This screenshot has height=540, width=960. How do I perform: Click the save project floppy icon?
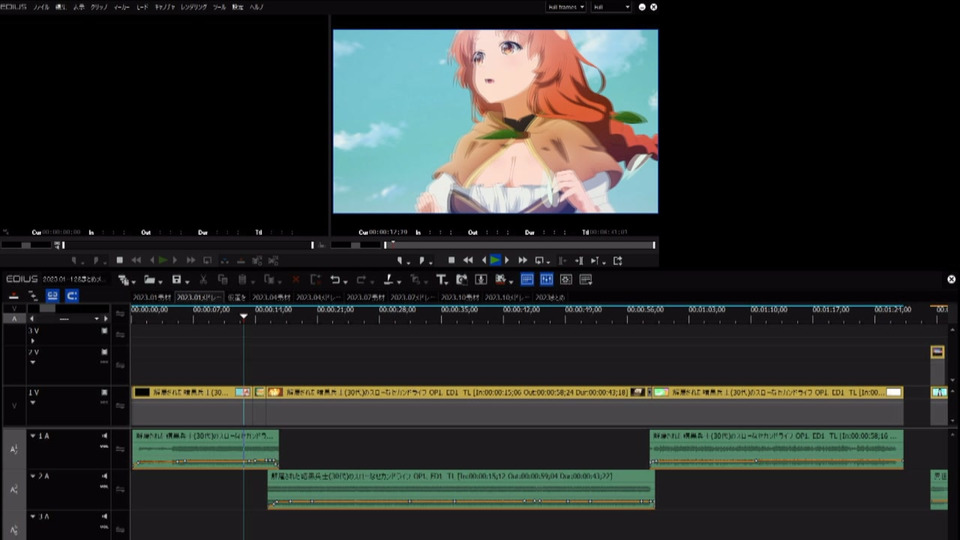(176, 280)
